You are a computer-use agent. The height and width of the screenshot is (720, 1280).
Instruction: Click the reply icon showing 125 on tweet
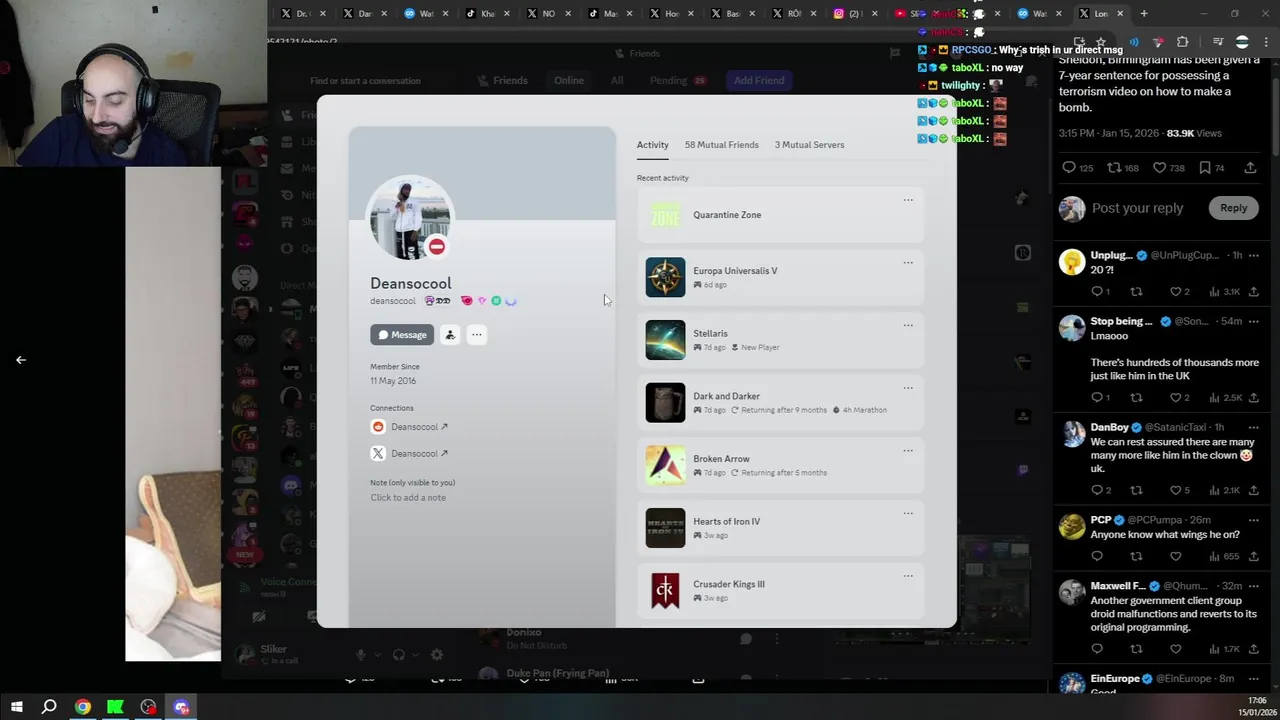click(x=1069, y=168)
